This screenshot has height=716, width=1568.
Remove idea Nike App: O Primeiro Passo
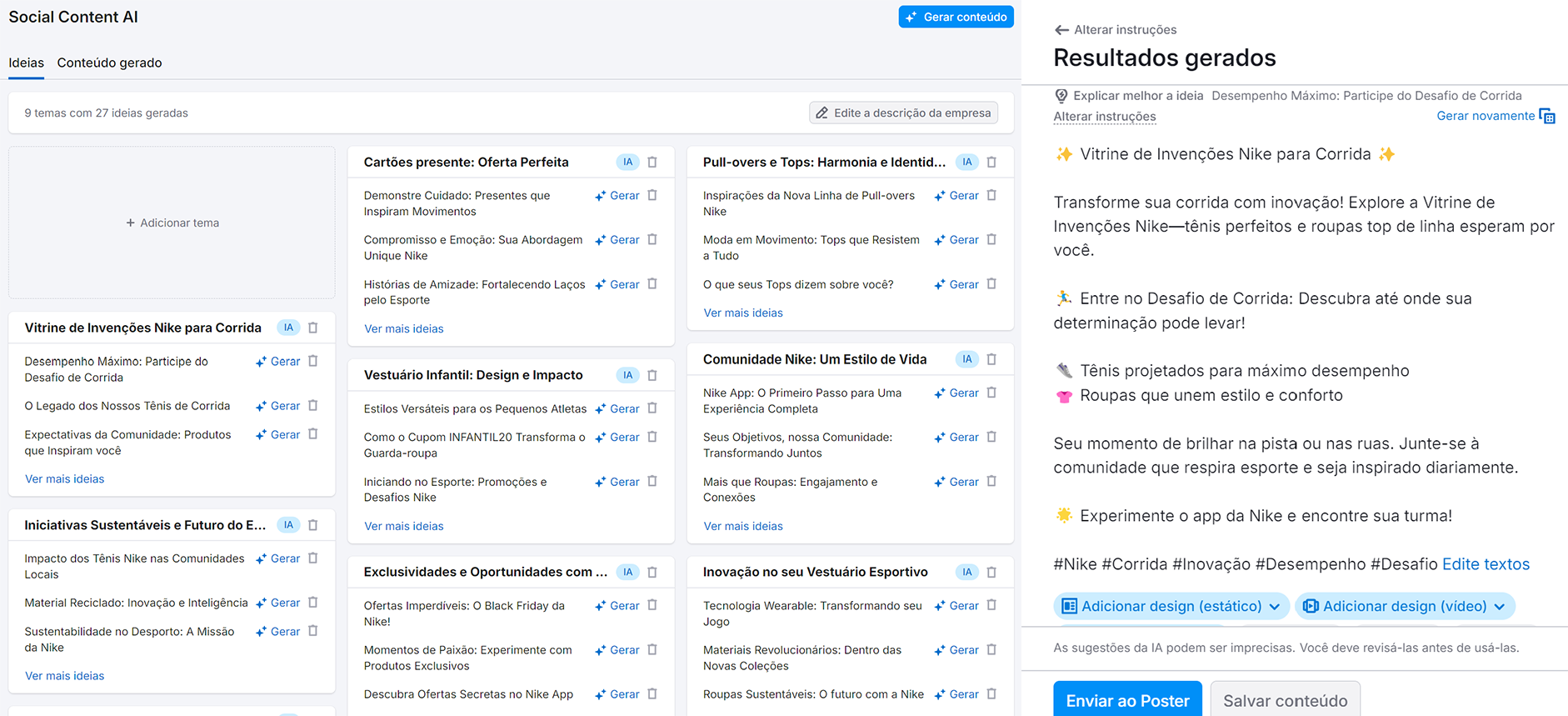991,393
